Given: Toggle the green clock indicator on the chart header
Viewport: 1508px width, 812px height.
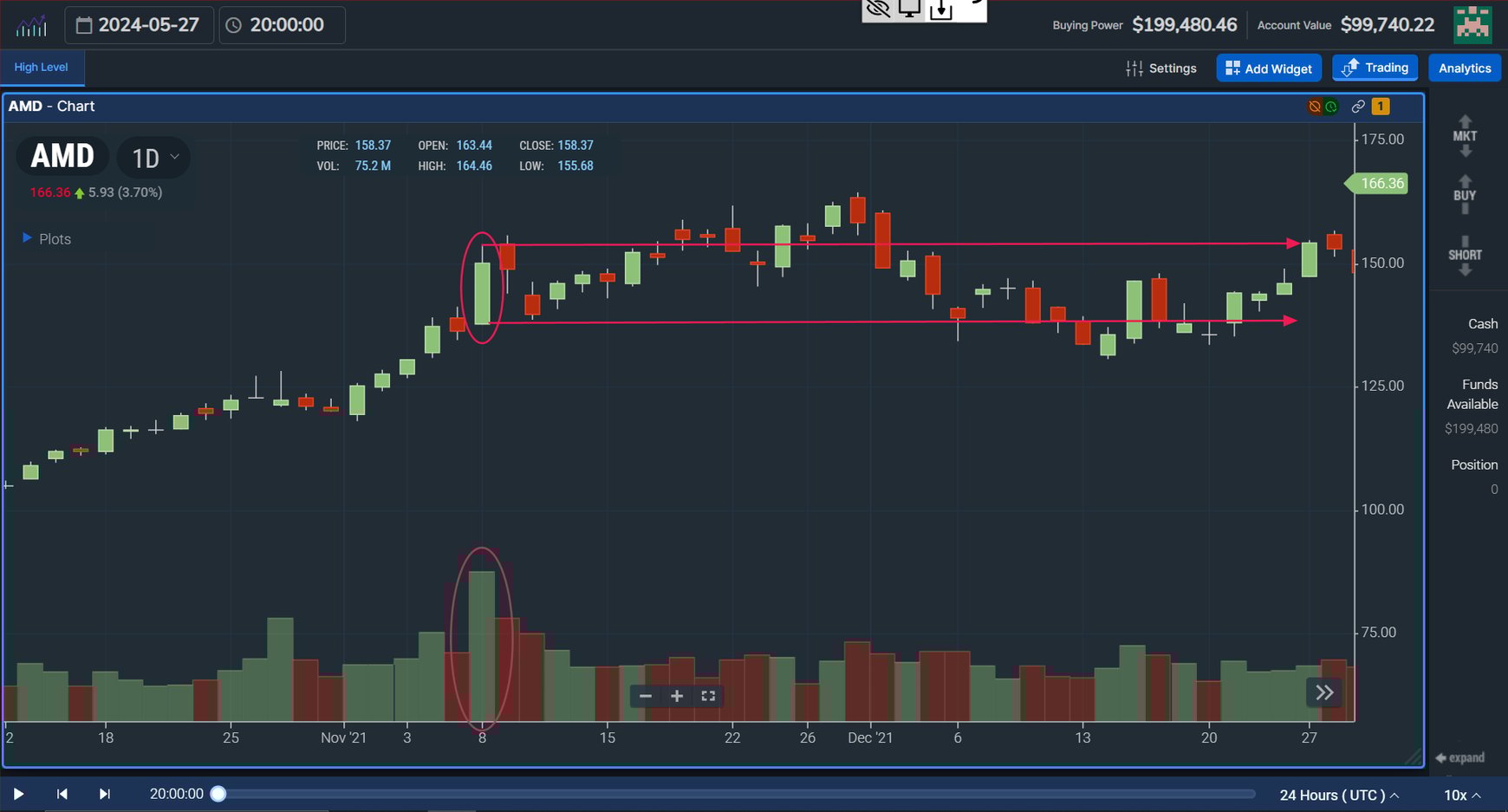Looking at the screenshot, I should [x=1332, y=106].
